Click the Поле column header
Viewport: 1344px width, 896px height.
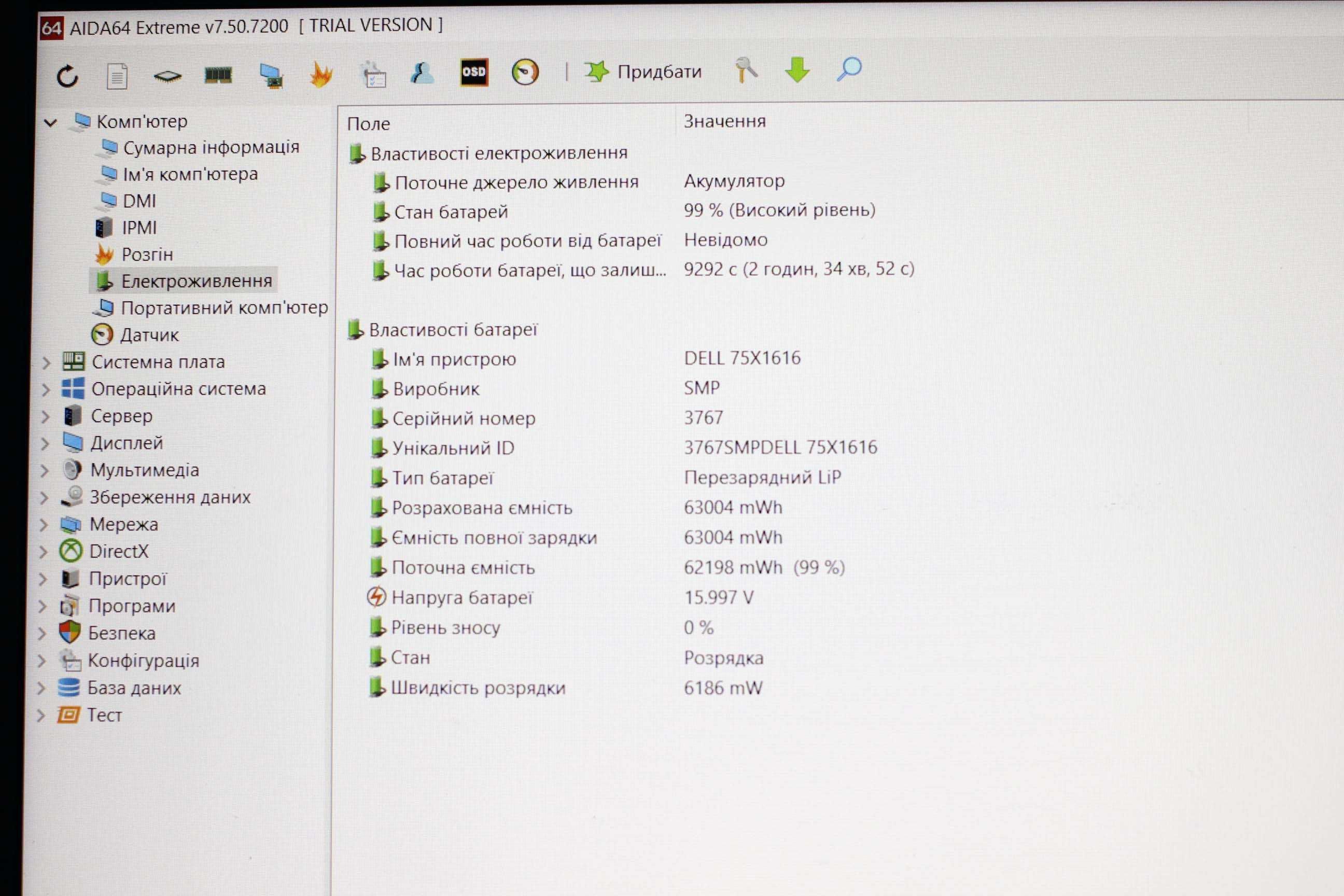tap(368, 124)
